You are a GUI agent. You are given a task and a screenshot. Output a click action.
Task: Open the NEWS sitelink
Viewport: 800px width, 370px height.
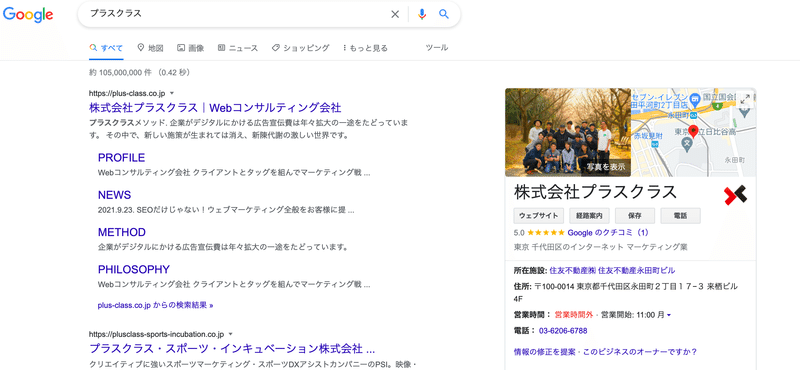tap(114, 195)
